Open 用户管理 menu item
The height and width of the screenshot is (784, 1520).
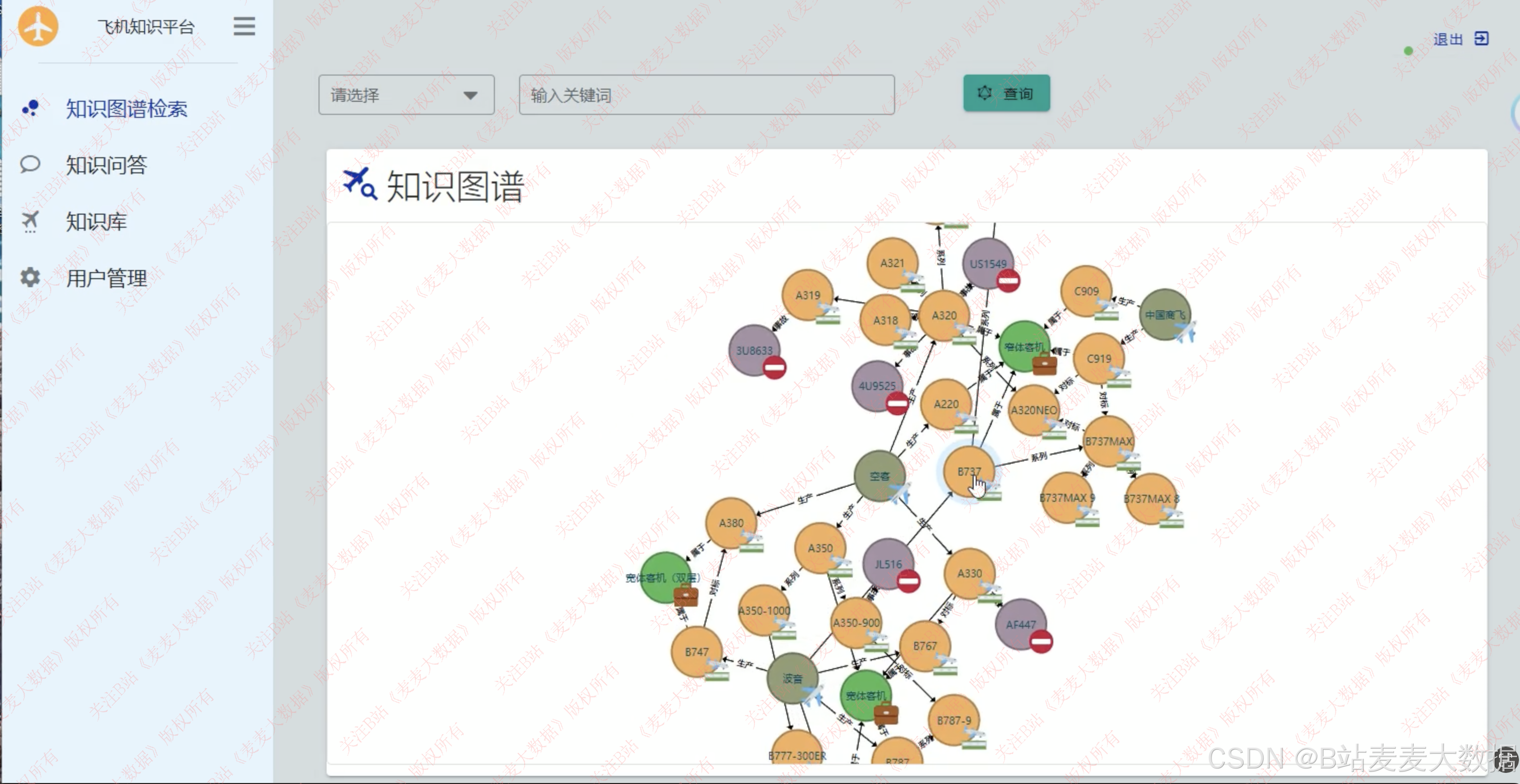point(106,279)
